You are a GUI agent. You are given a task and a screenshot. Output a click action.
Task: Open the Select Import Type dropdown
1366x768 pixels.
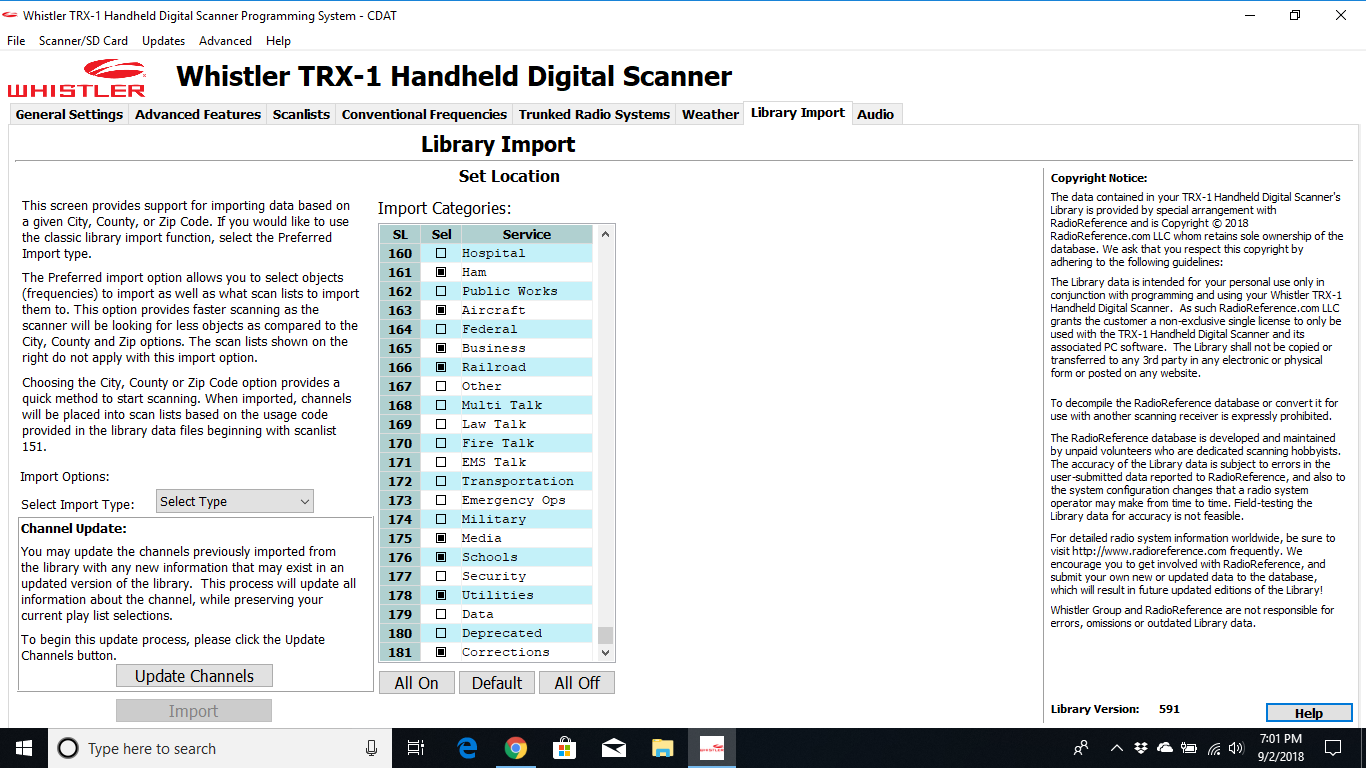click(235, 501)
